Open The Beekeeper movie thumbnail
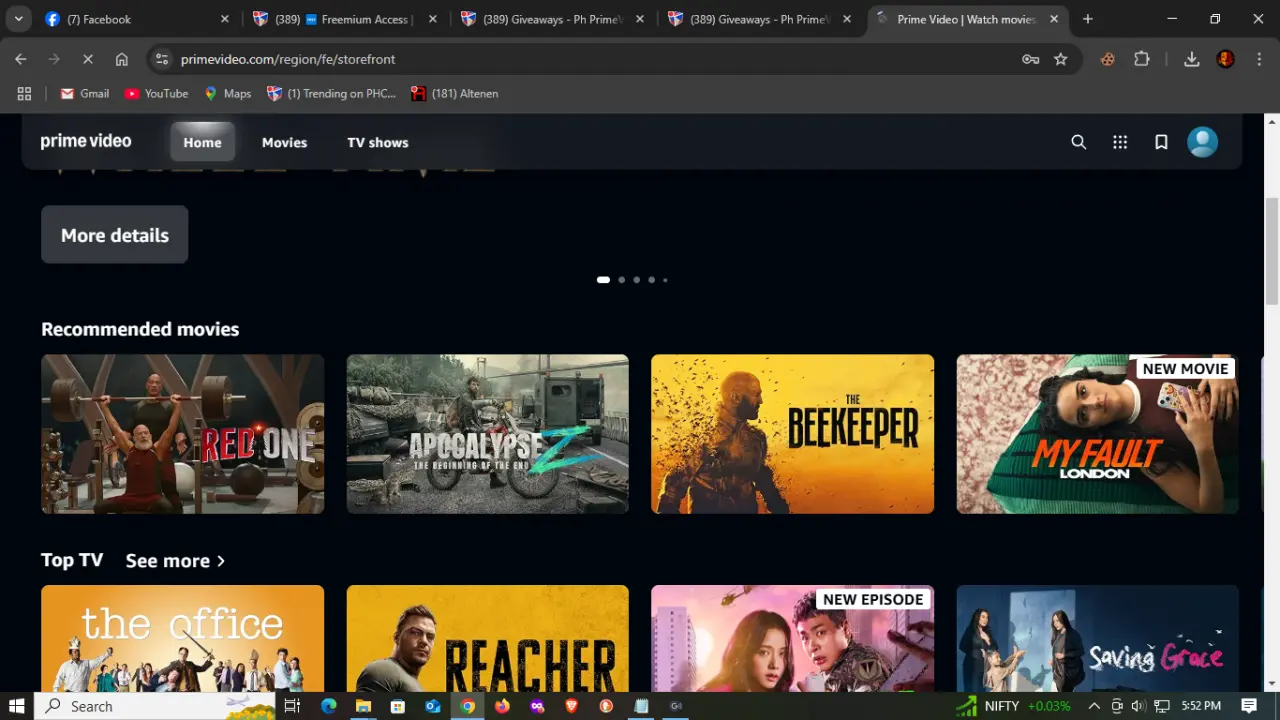This screenshot has width=1280, height=720. (x=792, y=434)
